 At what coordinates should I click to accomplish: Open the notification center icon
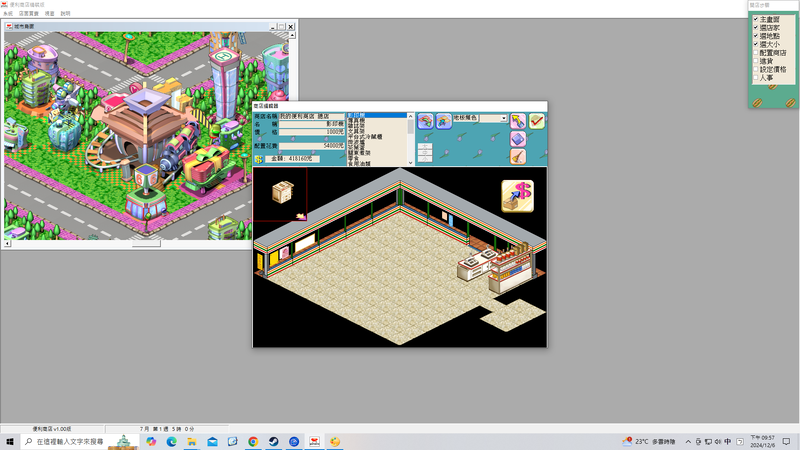click(x=786, y=442)
